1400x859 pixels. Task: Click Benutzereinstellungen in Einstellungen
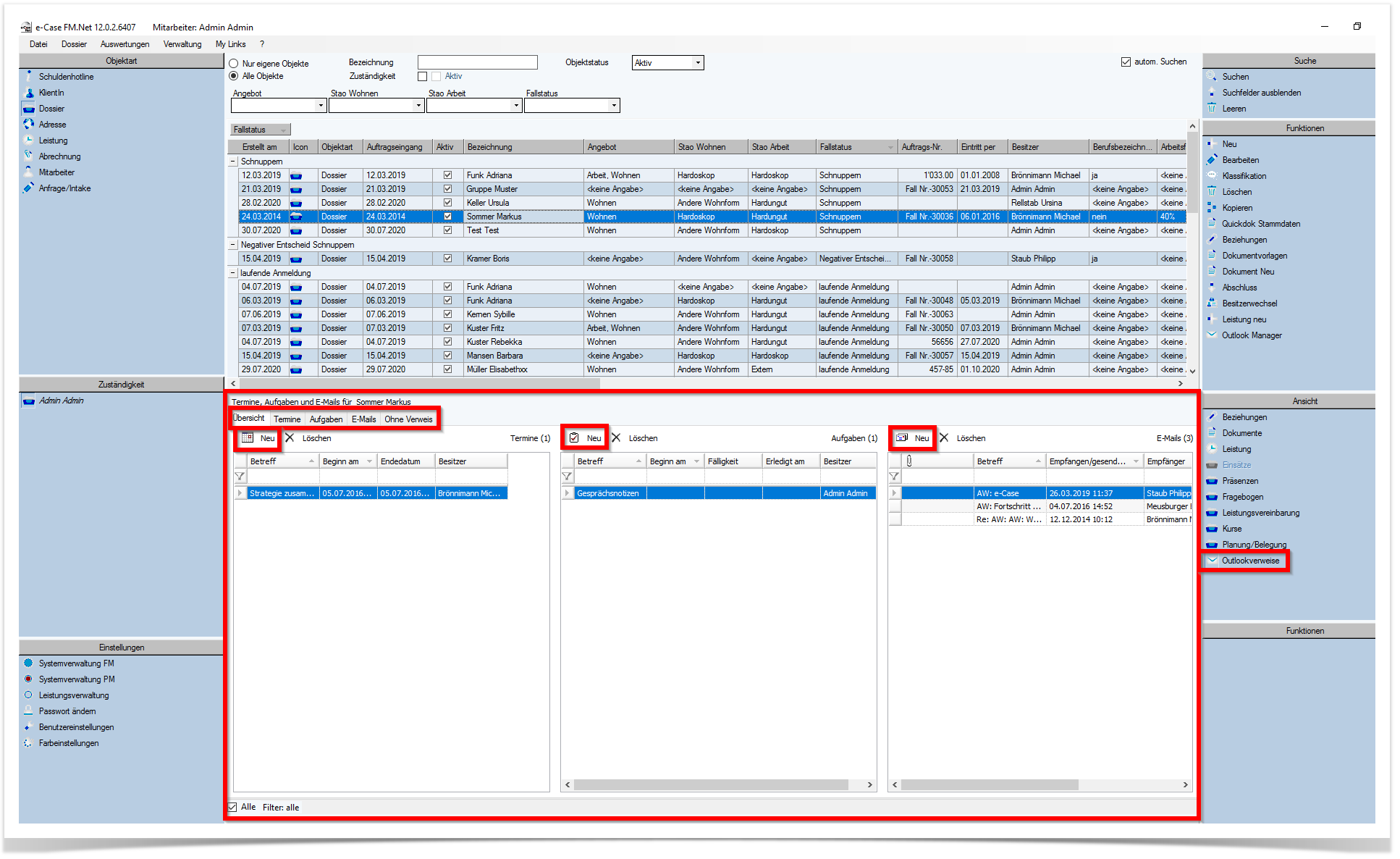(x=76, y=727)
